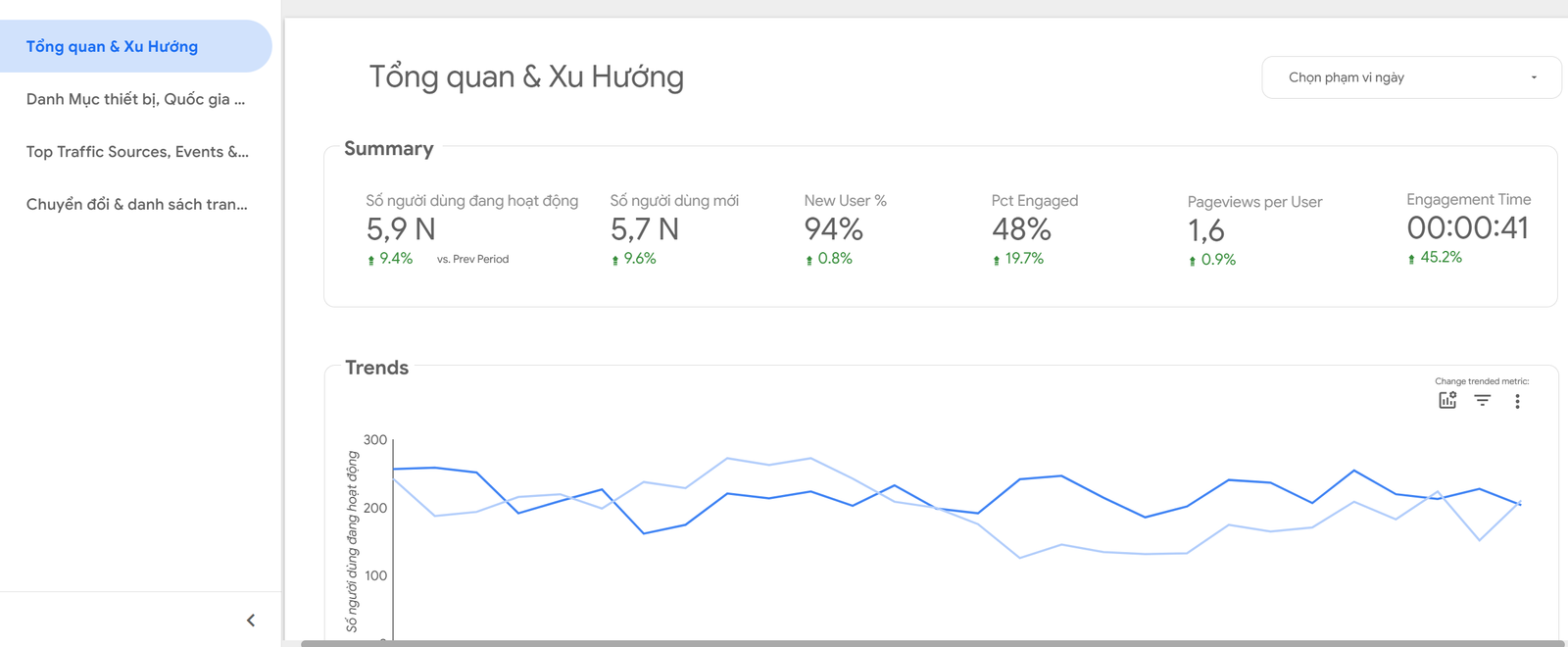Open the three-dot more options menu
Screen dimensions: 1568x647
[x=1517, y=401]
